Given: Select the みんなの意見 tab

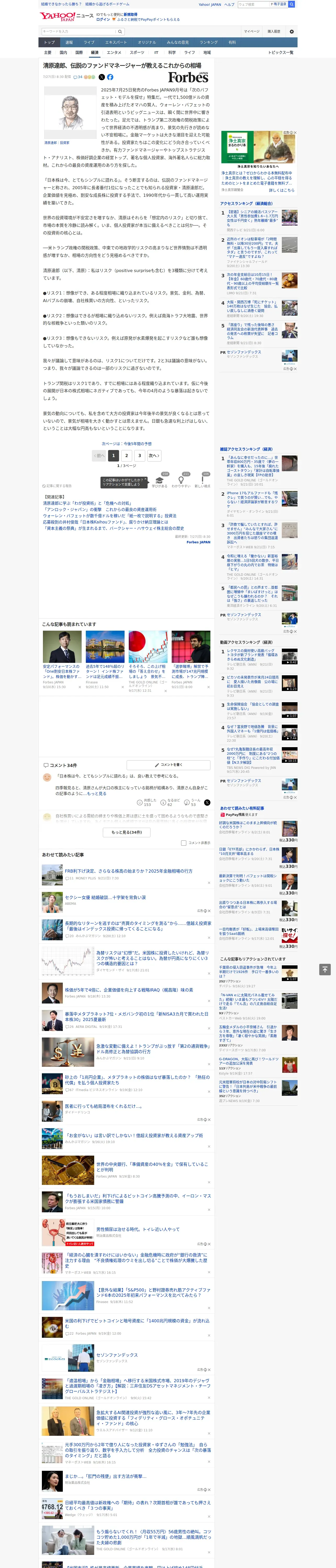Looking at the screenshot, I should [x=177, y=43].
